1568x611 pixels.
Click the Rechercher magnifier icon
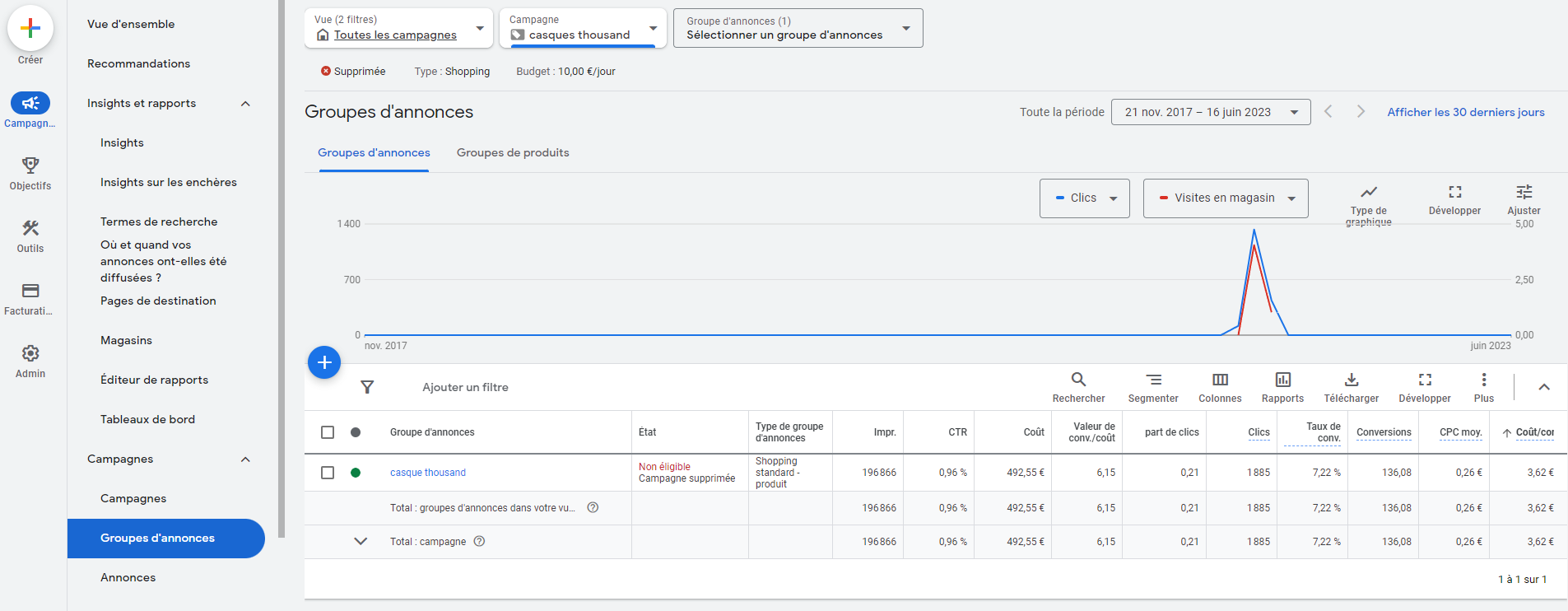pyautogui.click(x=1078, y=380)
